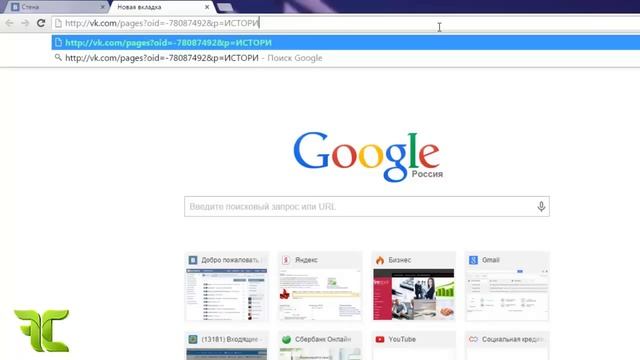The width and height of the screenshot is (640, 360).
Task: Click the browser back arrow
Action: tap(9, 23)
